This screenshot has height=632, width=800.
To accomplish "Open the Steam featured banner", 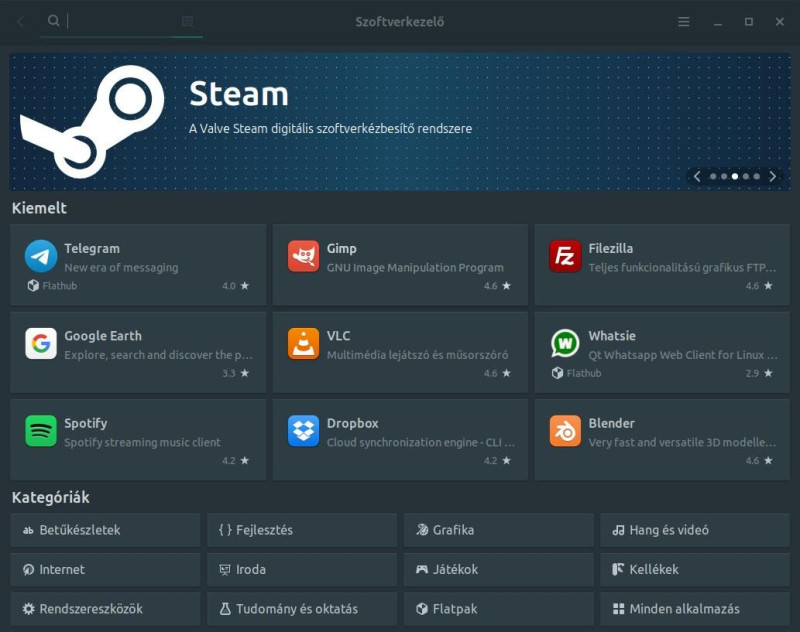I will (400, 122).
